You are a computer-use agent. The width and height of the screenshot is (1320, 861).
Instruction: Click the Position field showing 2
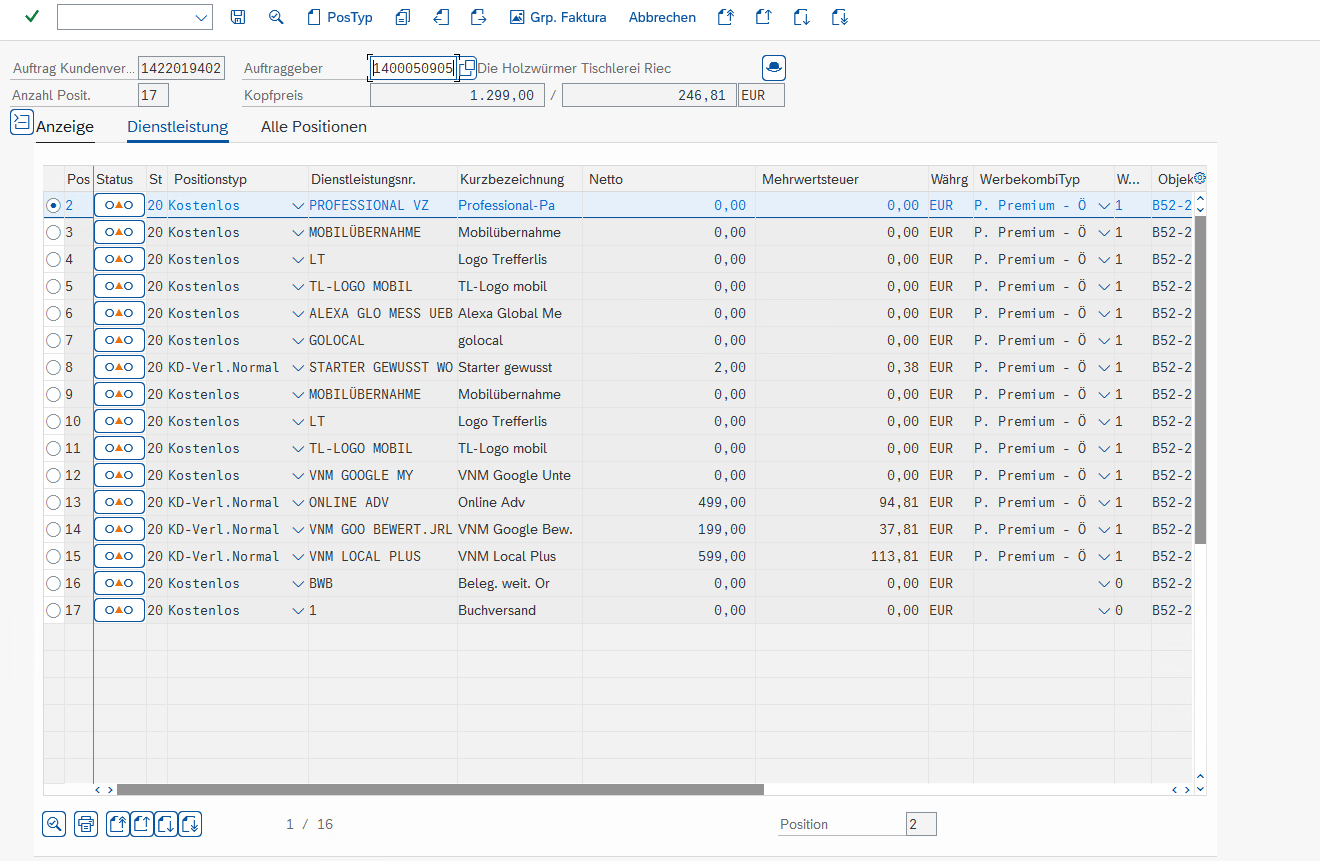click(x=921, y=824)
